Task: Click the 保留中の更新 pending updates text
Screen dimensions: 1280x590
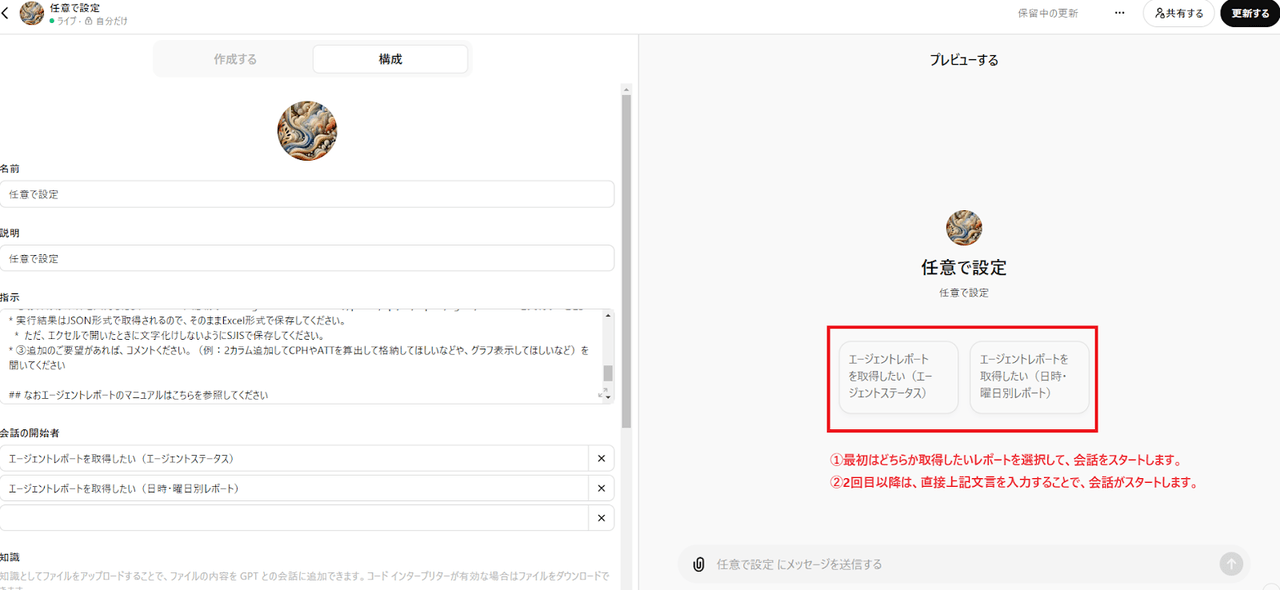Action: tap(1048, 13)
